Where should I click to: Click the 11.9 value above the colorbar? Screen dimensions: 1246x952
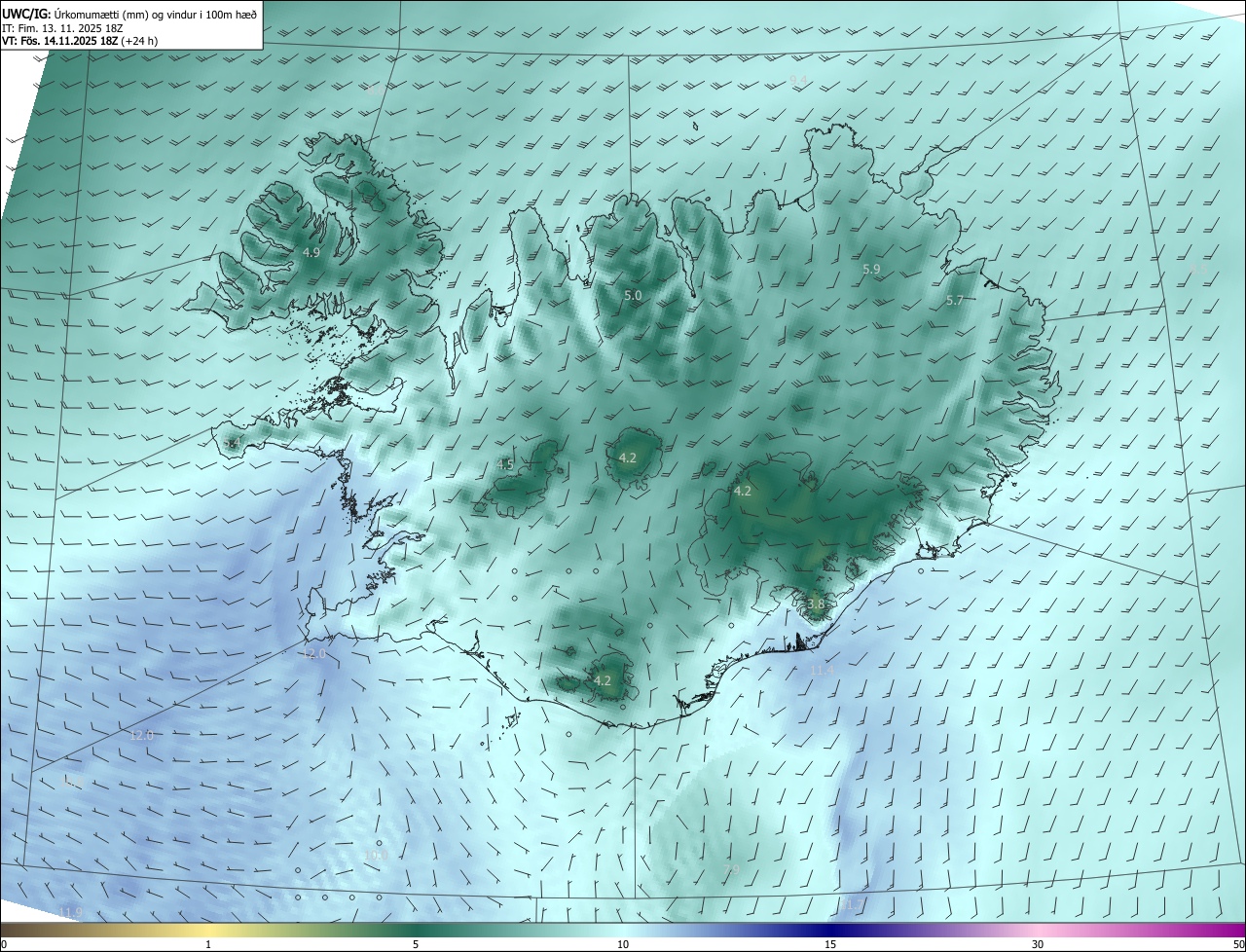[x=70, y=911]
